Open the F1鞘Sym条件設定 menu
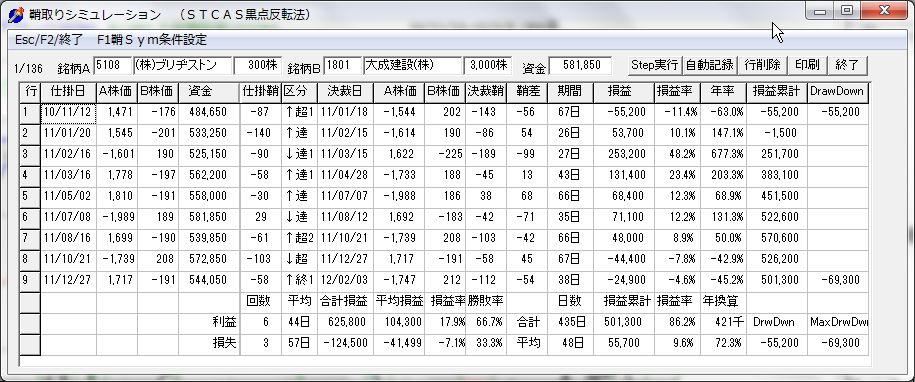915x382 pixels. (152, 40)
